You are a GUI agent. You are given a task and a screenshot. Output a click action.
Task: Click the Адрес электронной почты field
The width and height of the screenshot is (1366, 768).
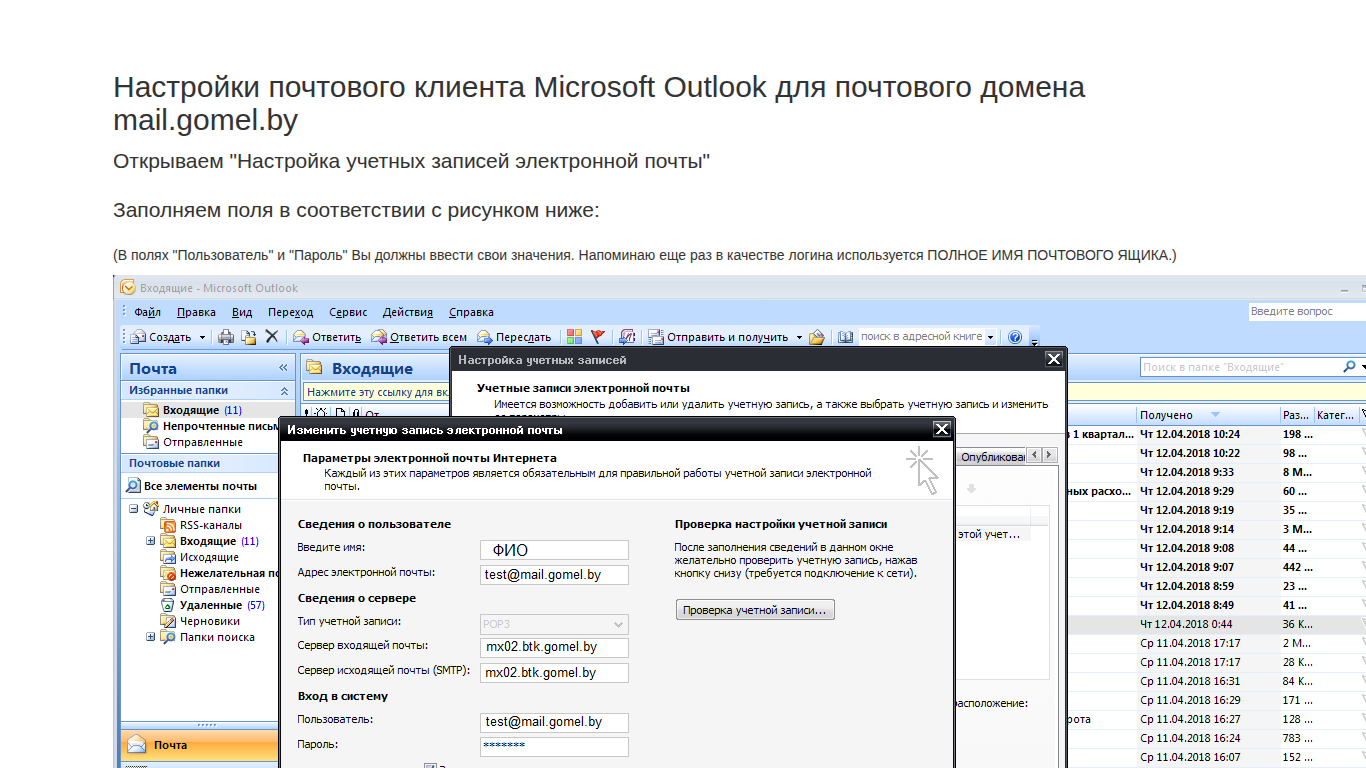pyautogui.click(x=554, y=575)
